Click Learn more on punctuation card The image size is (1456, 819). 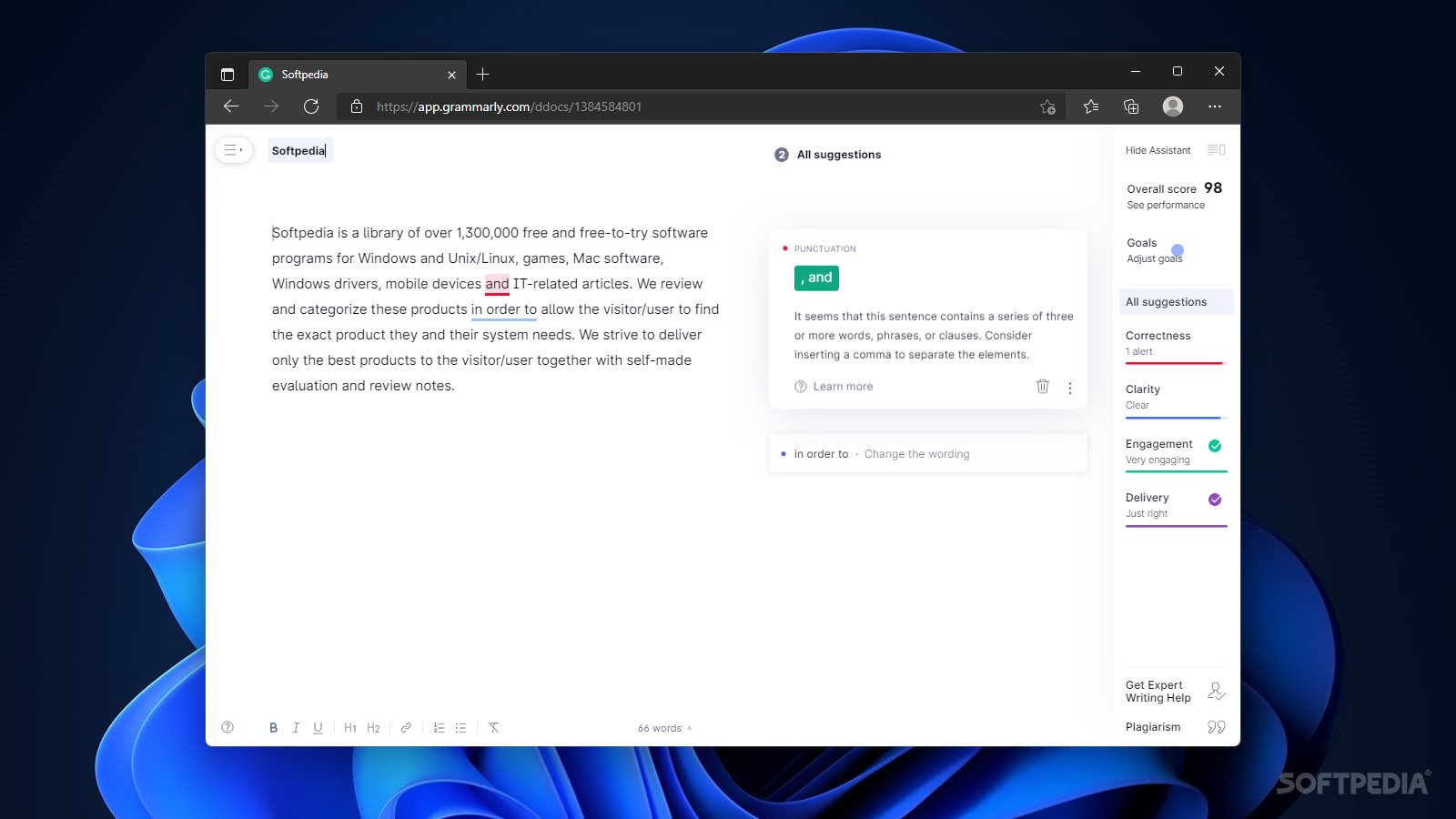pyautogui.click(x=834, y=387)
